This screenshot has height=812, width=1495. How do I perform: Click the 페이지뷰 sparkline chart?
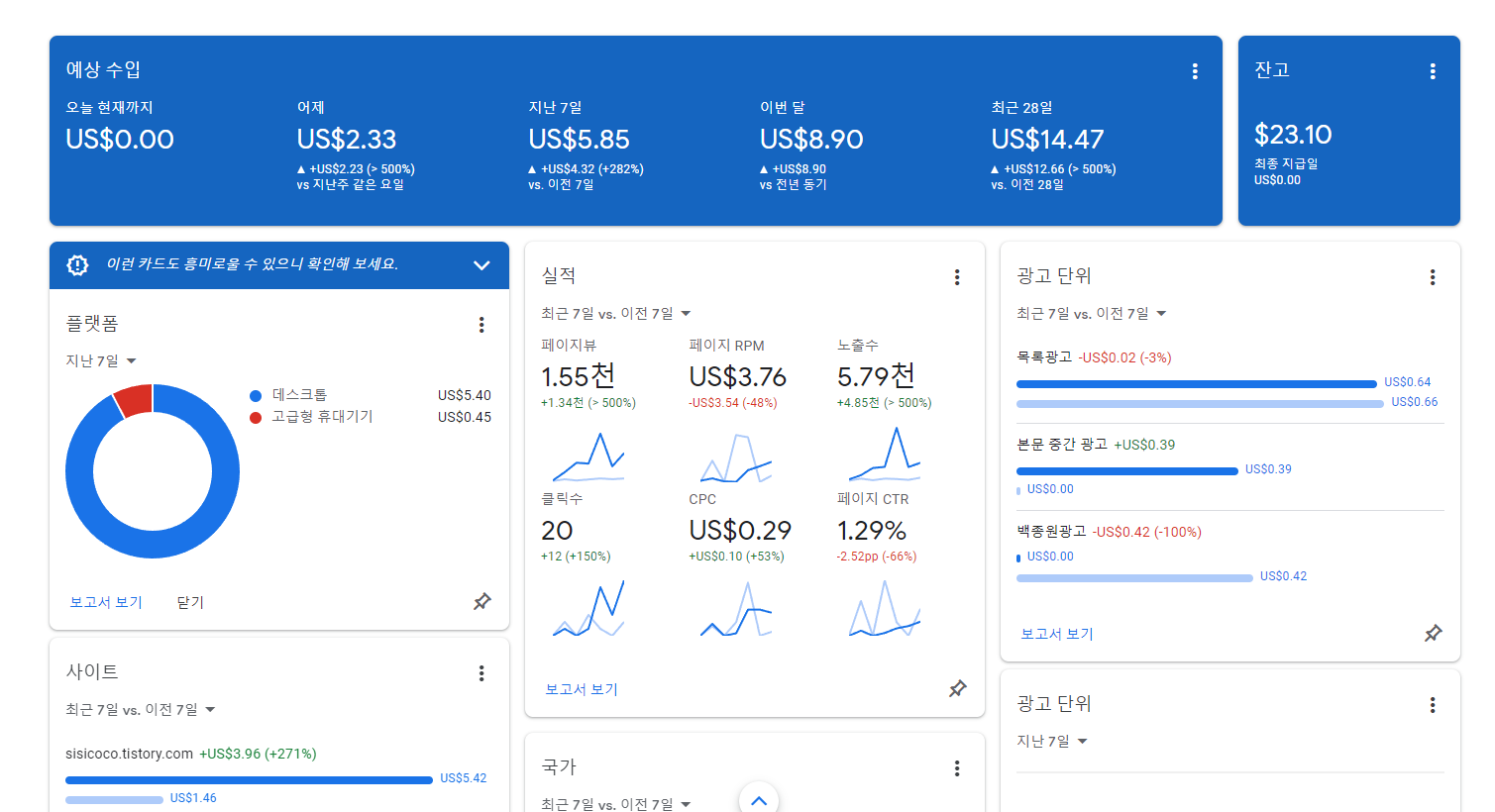click(588, 457)
